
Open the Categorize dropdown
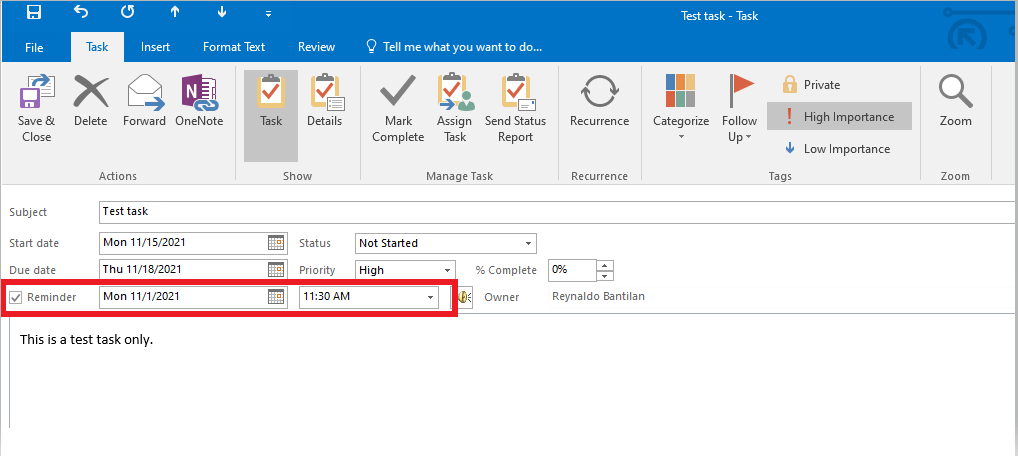[681, 108]
